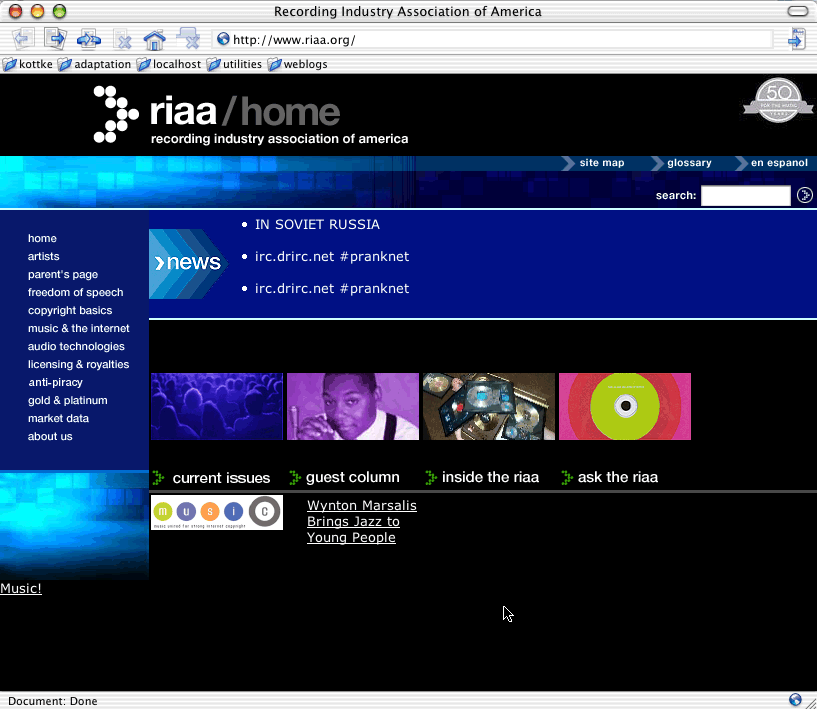Viewport: 817px width, 710px height.
Task: Switch to the guest column section
Action: click(x=352, y=478)
